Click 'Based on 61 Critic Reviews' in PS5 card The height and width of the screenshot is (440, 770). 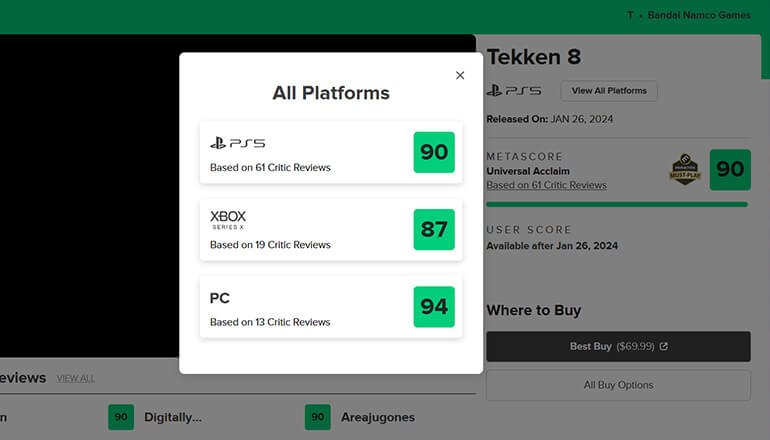click(x=270, y=167)
